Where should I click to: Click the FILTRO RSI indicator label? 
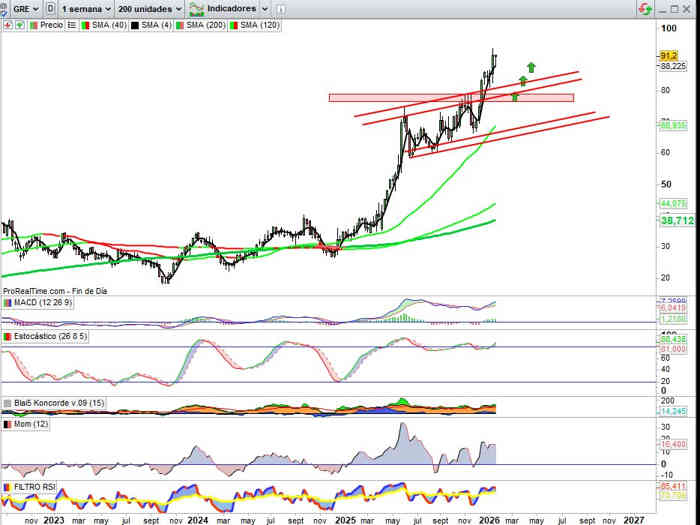[x=35, y=486]
